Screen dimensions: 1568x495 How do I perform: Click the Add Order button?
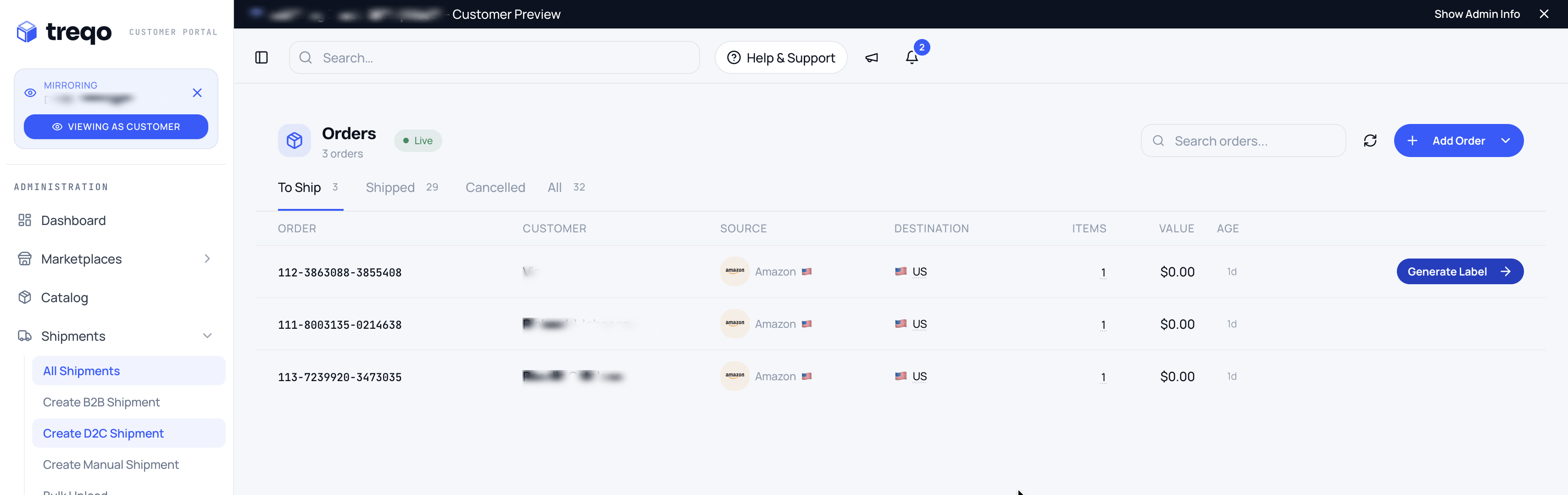tap(1458, 141)
